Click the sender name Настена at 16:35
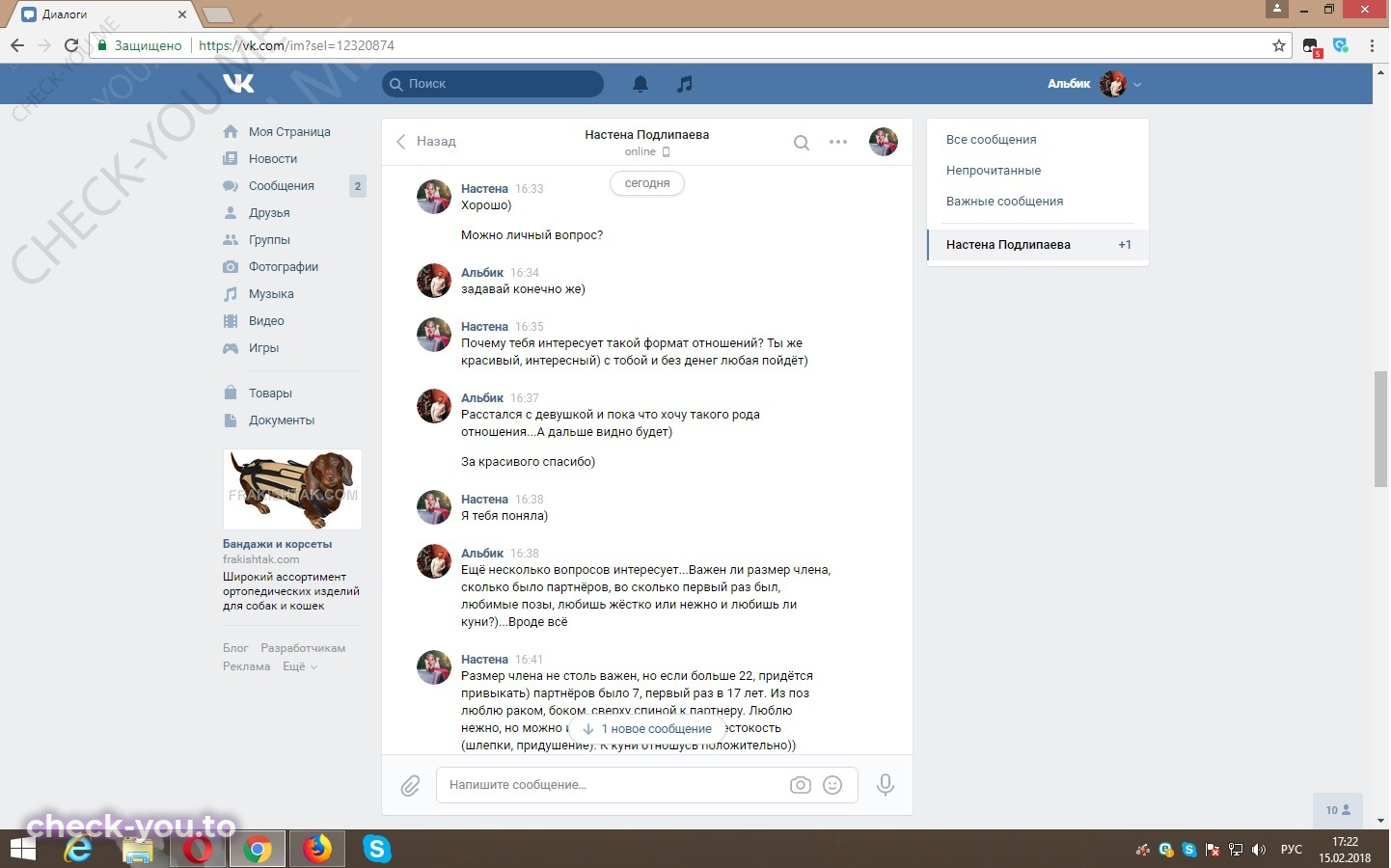This screenshot has width=1391, height=868. click(x=484, y=327)
